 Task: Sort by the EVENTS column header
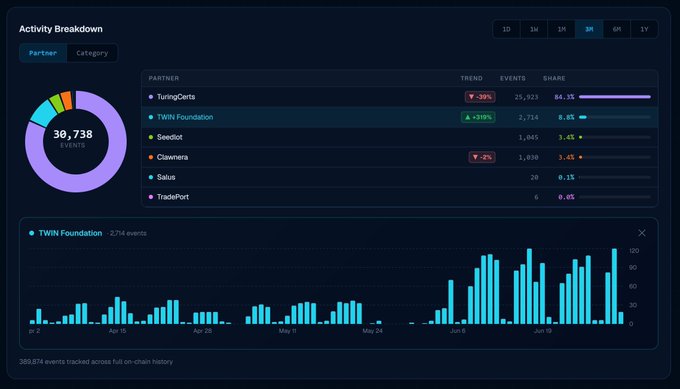tap(513, 78)
